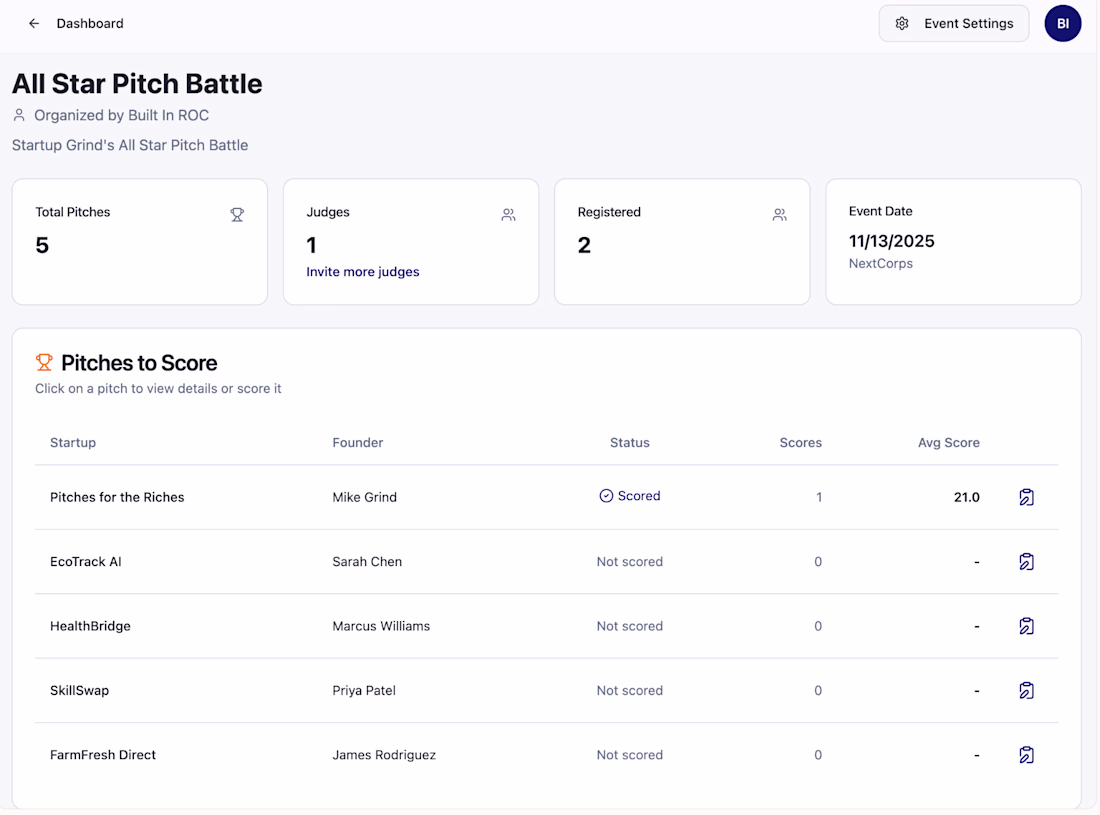Click the Avg Score column header
Image resolution: width=1100 pixels, height=815 pixels.
(x=948, y=442)
